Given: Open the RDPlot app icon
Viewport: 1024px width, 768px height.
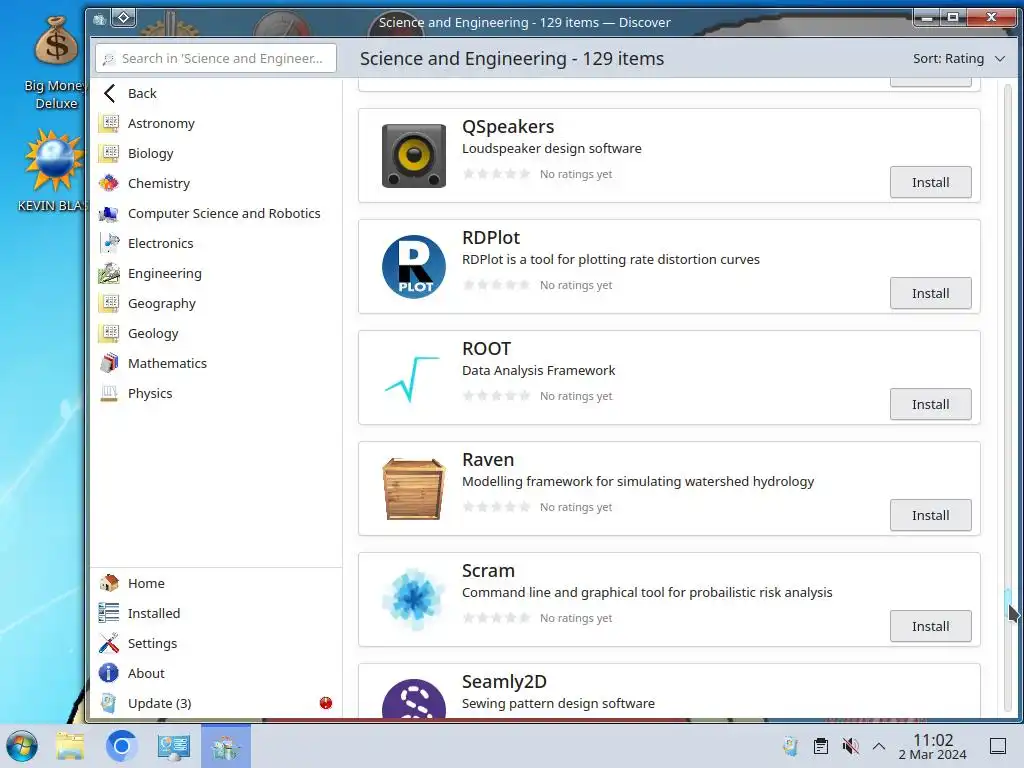Looking at the screenshot, I should coord(413,267).
